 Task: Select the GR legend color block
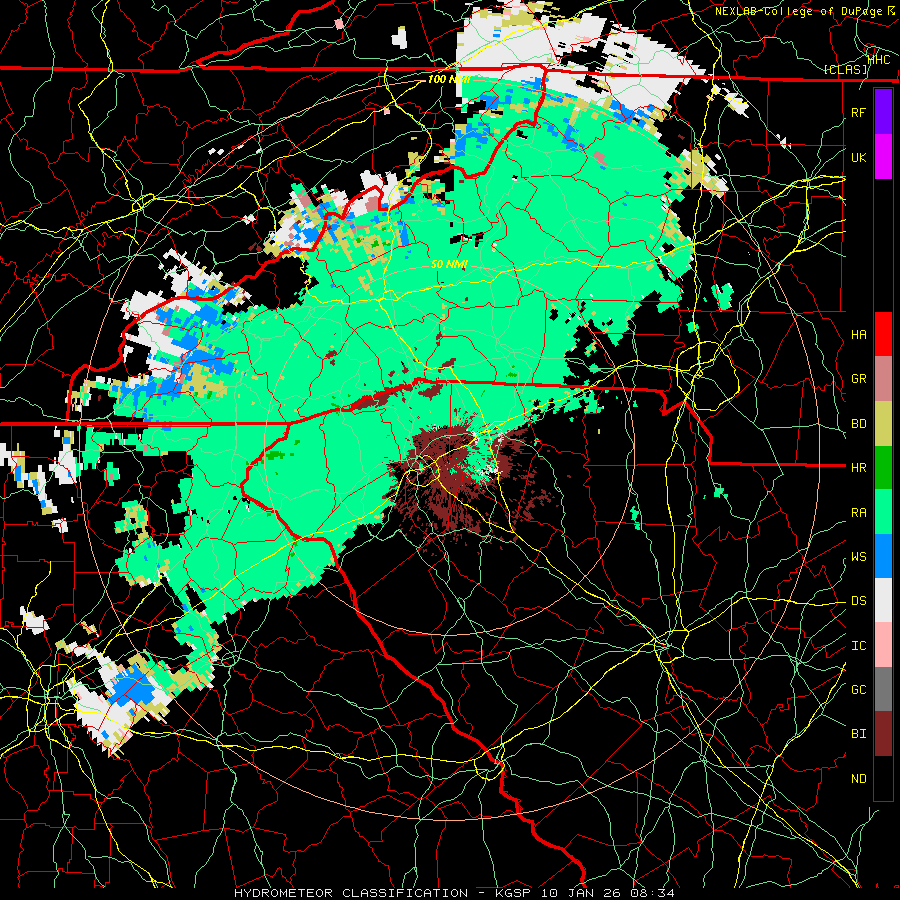point(883,379)
